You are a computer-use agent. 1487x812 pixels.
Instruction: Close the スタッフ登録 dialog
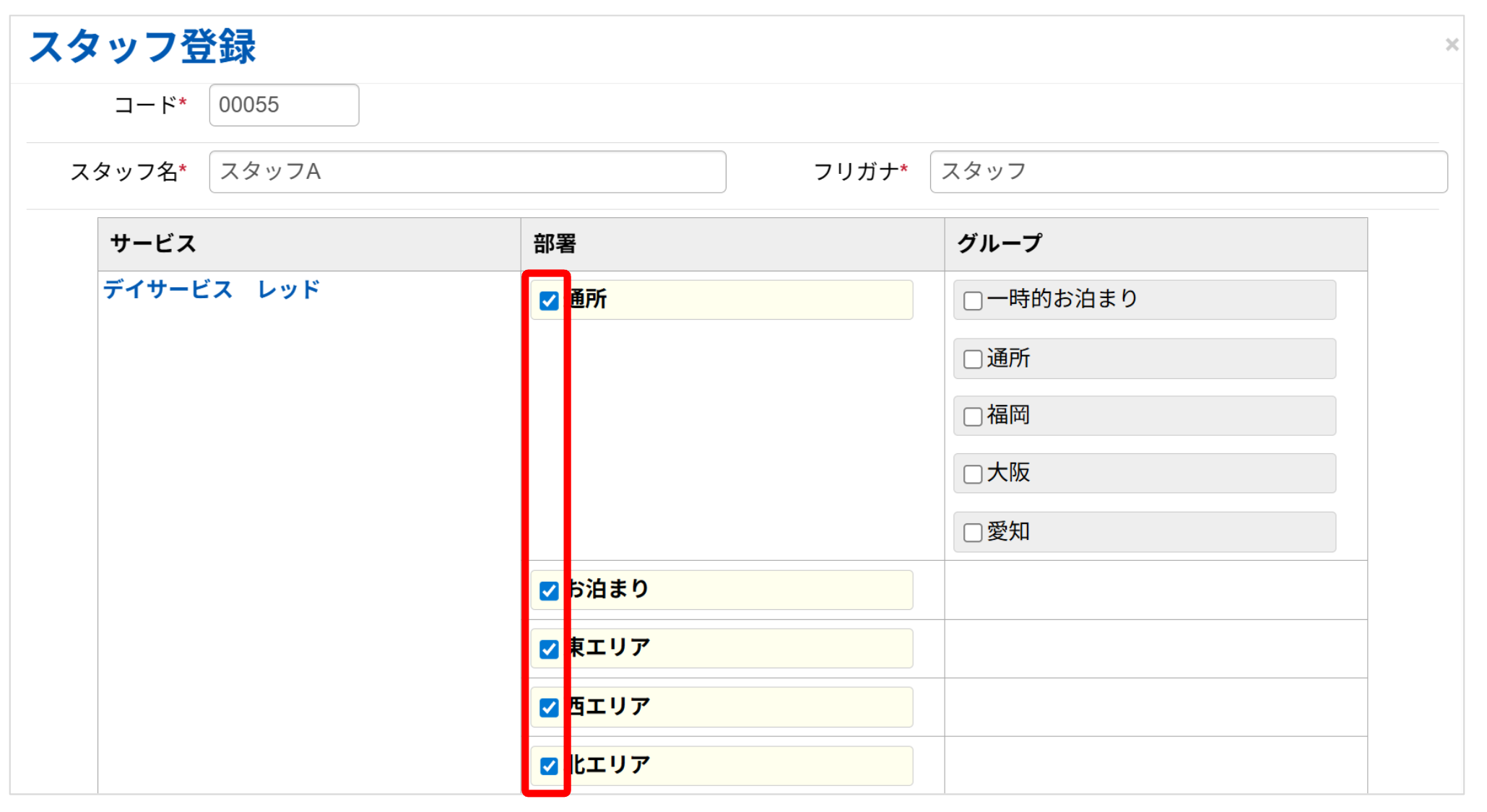coord(1451,45)
